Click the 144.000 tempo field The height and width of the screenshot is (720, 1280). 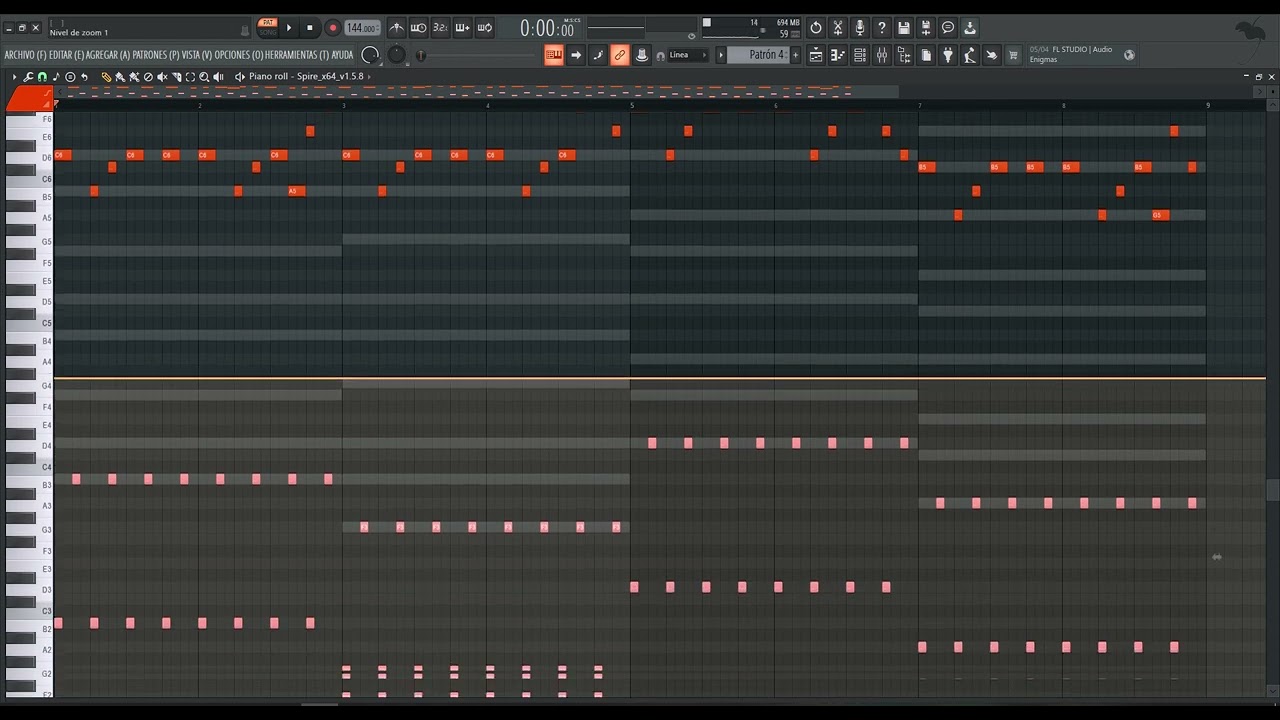tap(362, 28)
